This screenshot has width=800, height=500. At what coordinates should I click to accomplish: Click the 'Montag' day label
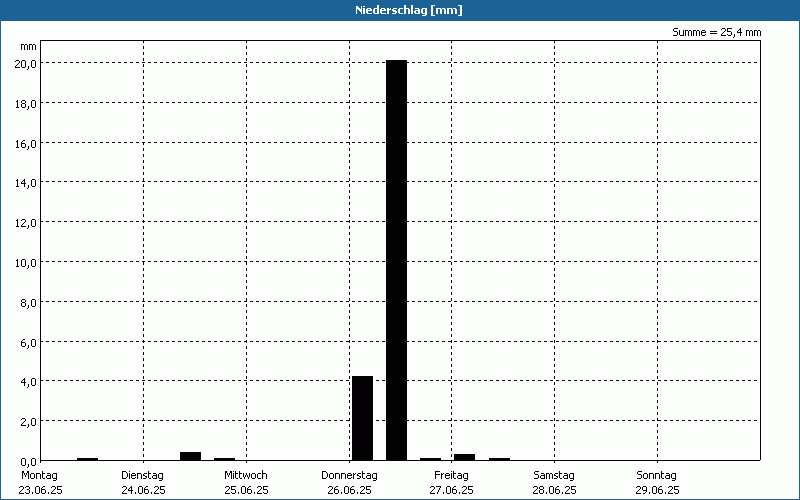tap(39, 476)
